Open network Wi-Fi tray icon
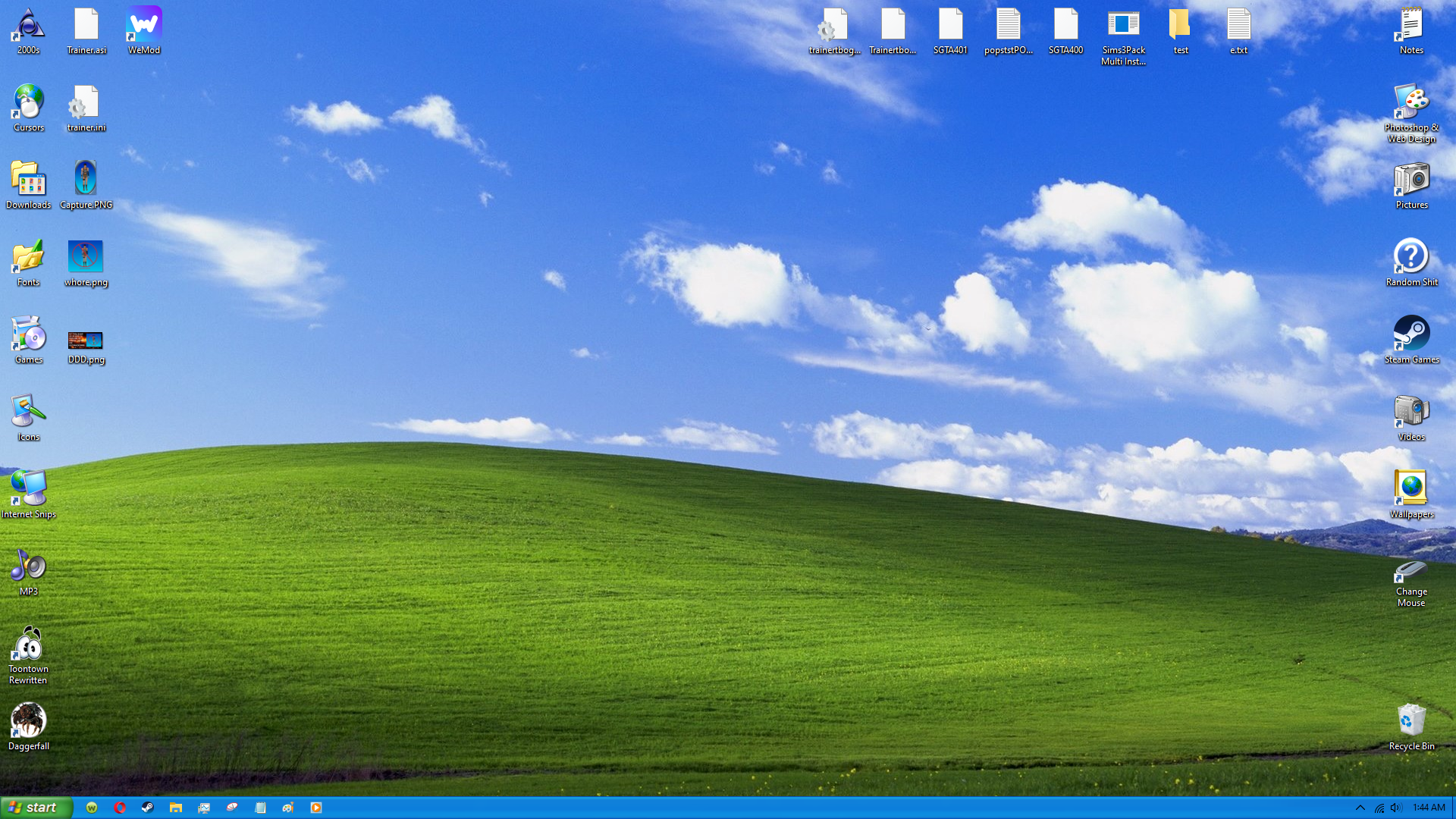This screenshot has height=819, width=1456. (1379, 808)
